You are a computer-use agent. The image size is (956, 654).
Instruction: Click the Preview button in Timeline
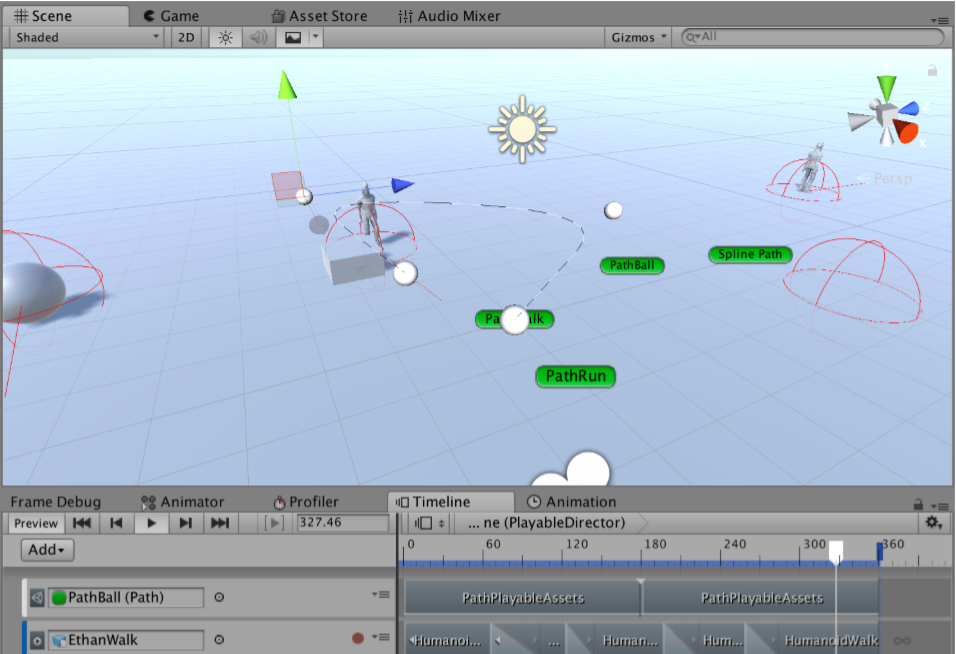tap(35, 522)
